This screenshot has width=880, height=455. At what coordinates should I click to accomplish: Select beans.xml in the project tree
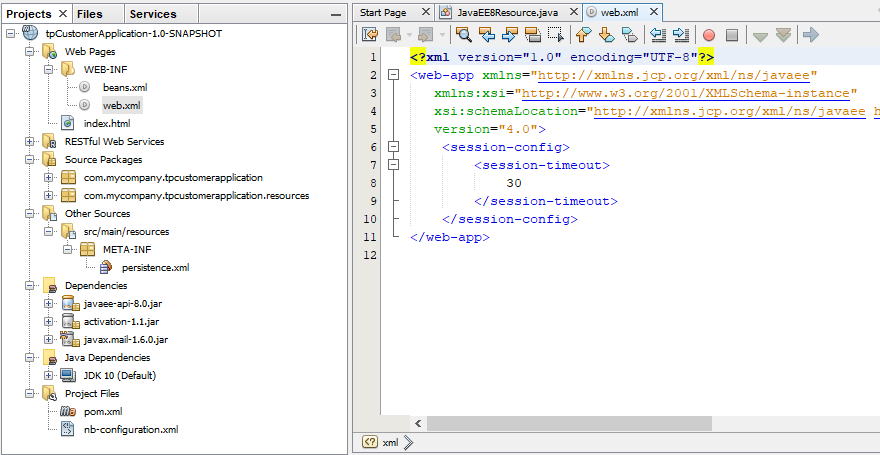[x=125, y=88]
